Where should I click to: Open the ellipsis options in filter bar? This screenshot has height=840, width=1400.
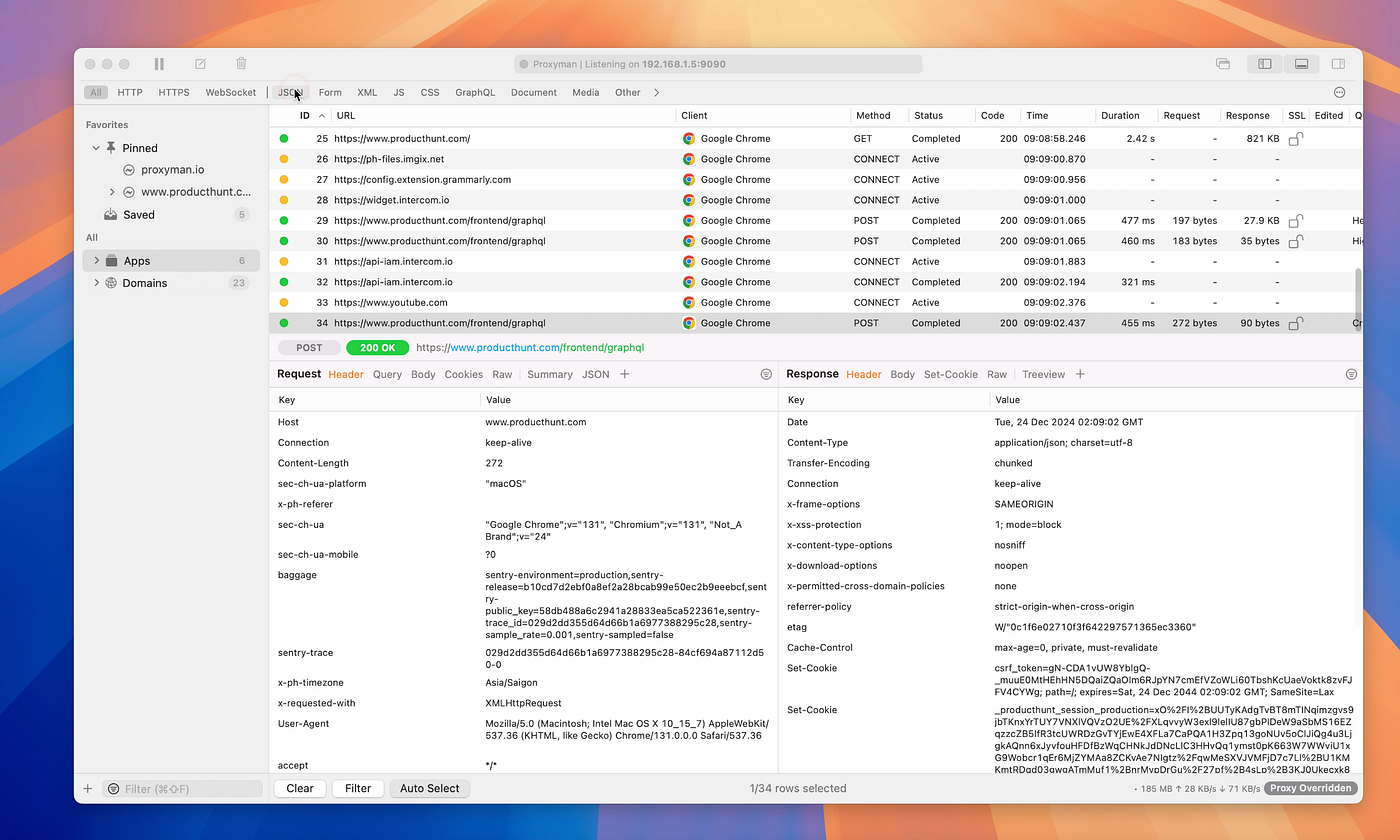(x=1340, y=92)
